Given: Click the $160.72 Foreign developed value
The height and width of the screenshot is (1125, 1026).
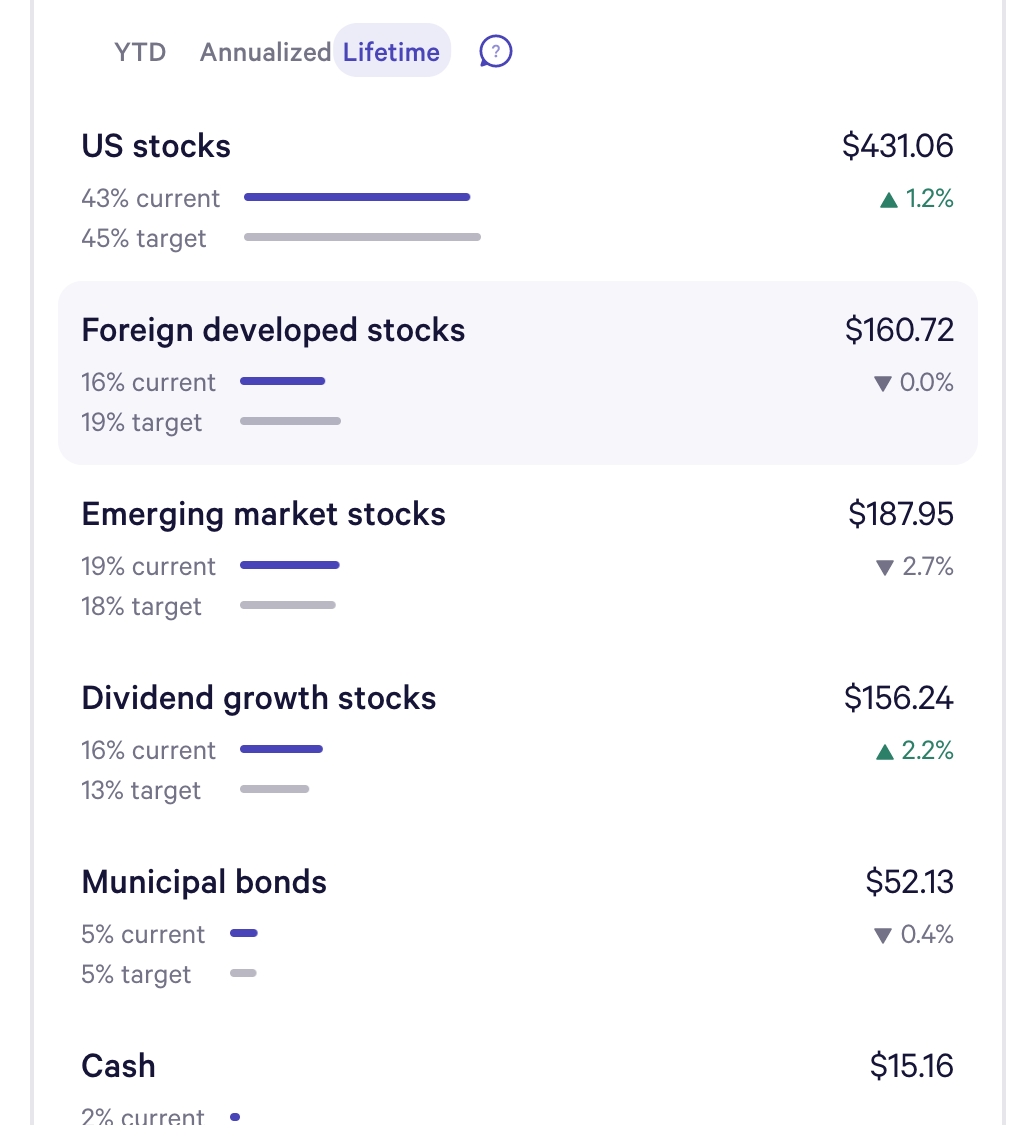Looking at the screenshot, I should tap(899, 330).
